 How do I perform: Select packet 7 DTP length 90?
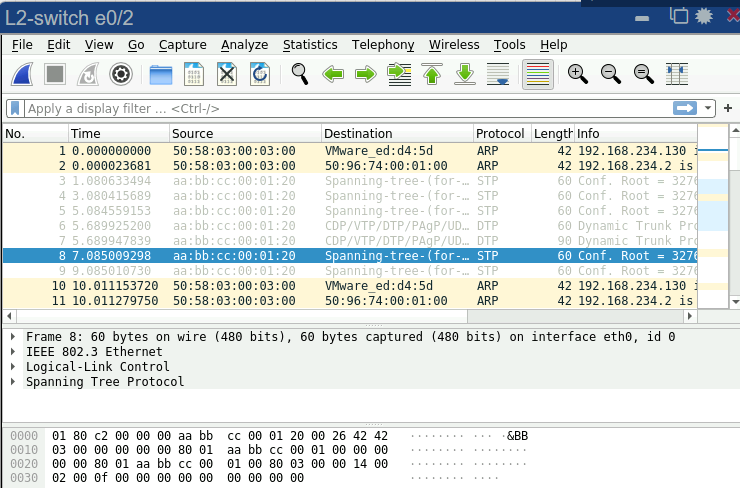pyautogui.click(x=350, y=241)
